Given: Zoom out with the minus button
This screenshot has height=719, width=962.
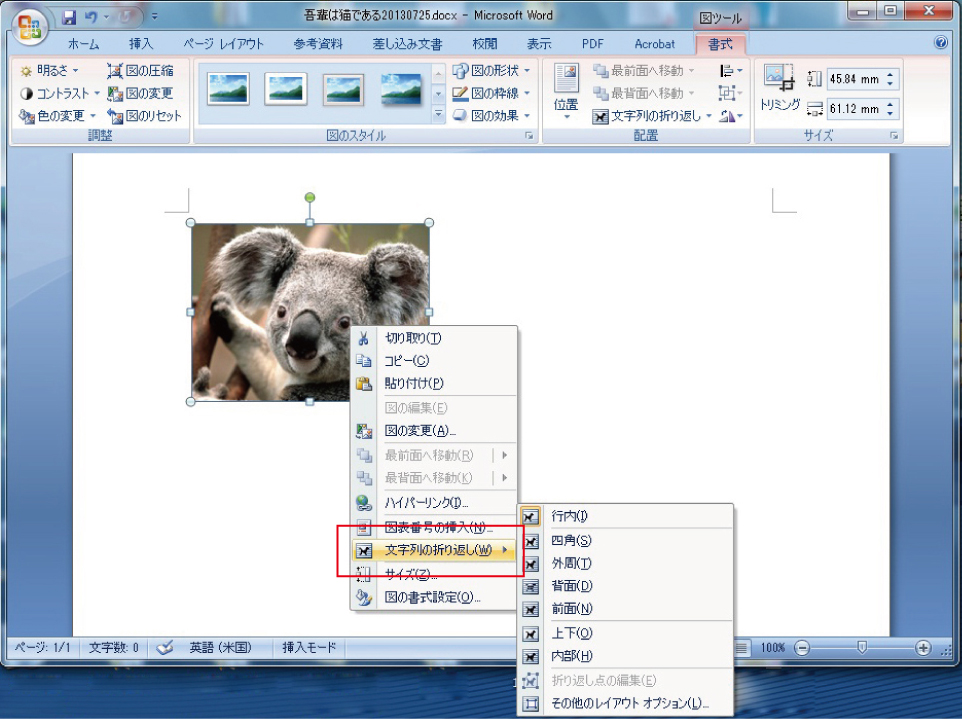Looking at the screenshot, I should (x=802, y=648).
